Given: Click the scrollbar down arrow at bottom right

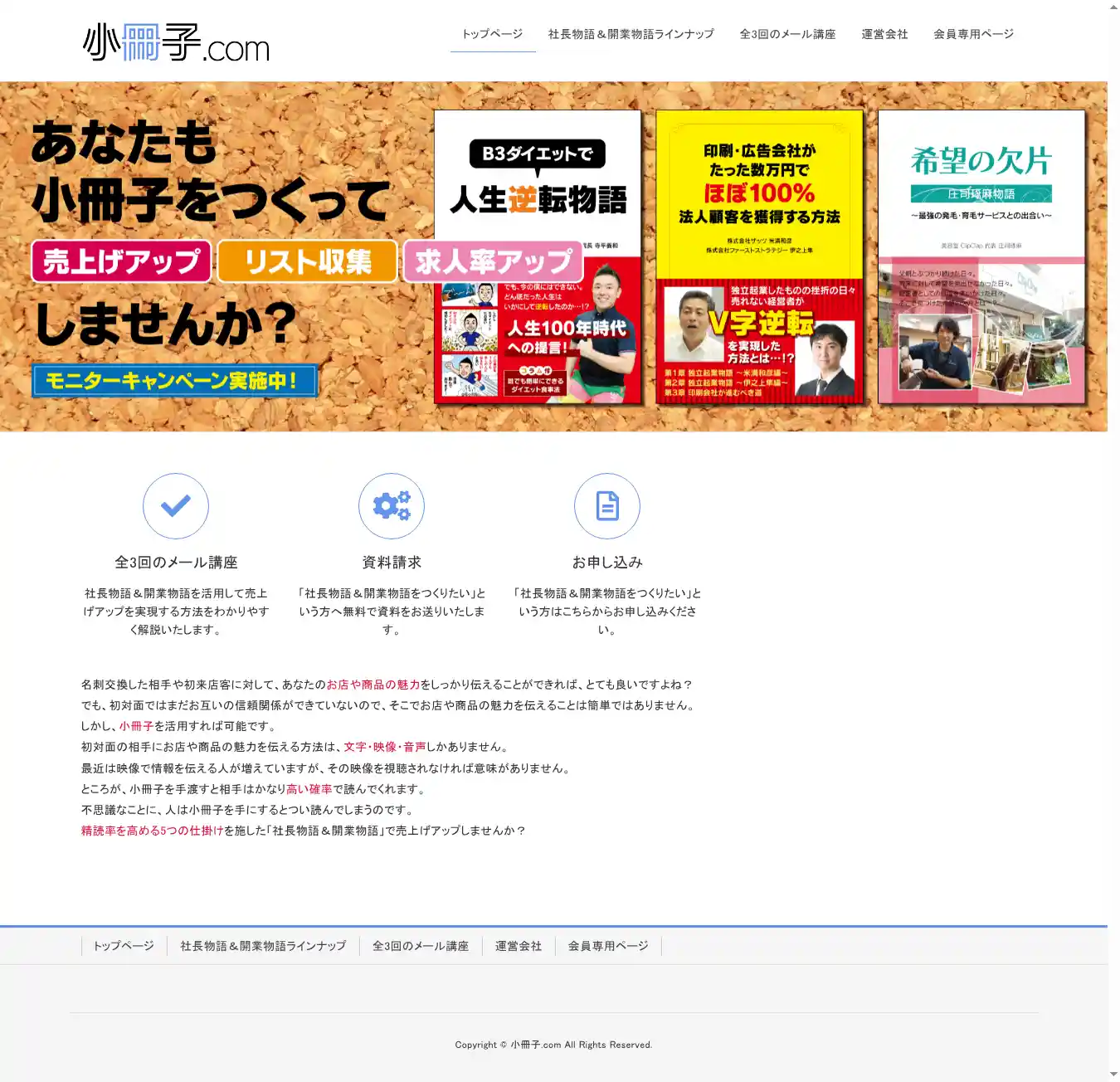Looking at the screenshot, I should [x=1113, y=1075].
